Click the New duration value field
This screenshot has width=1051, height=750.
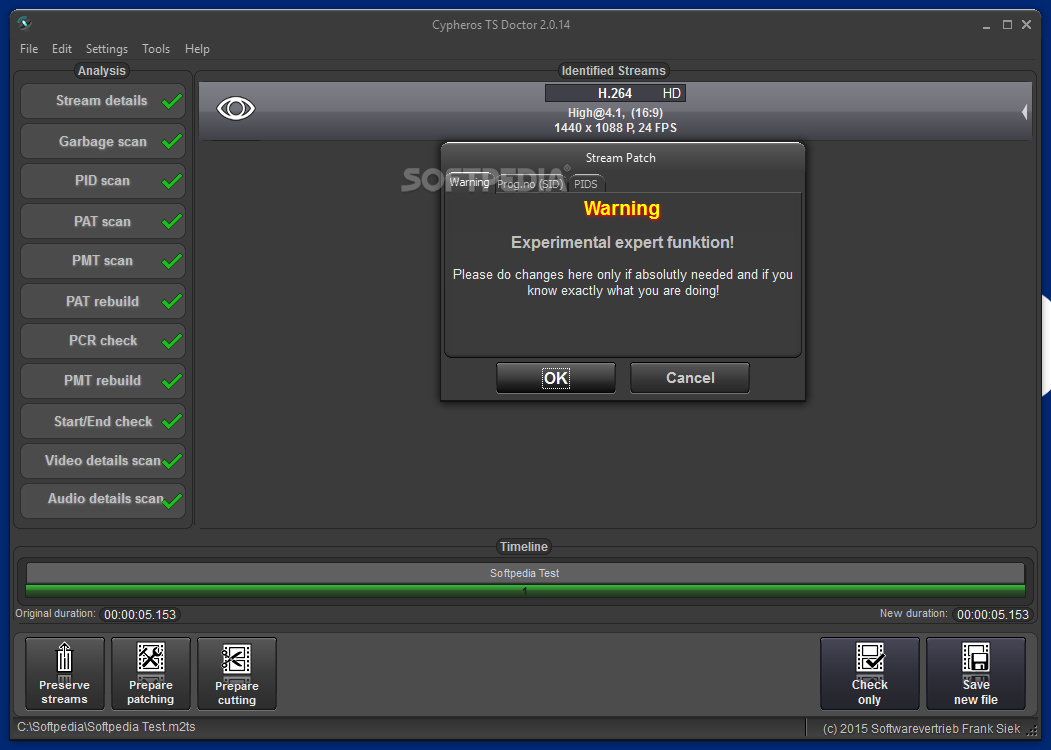tap(993, 615)
